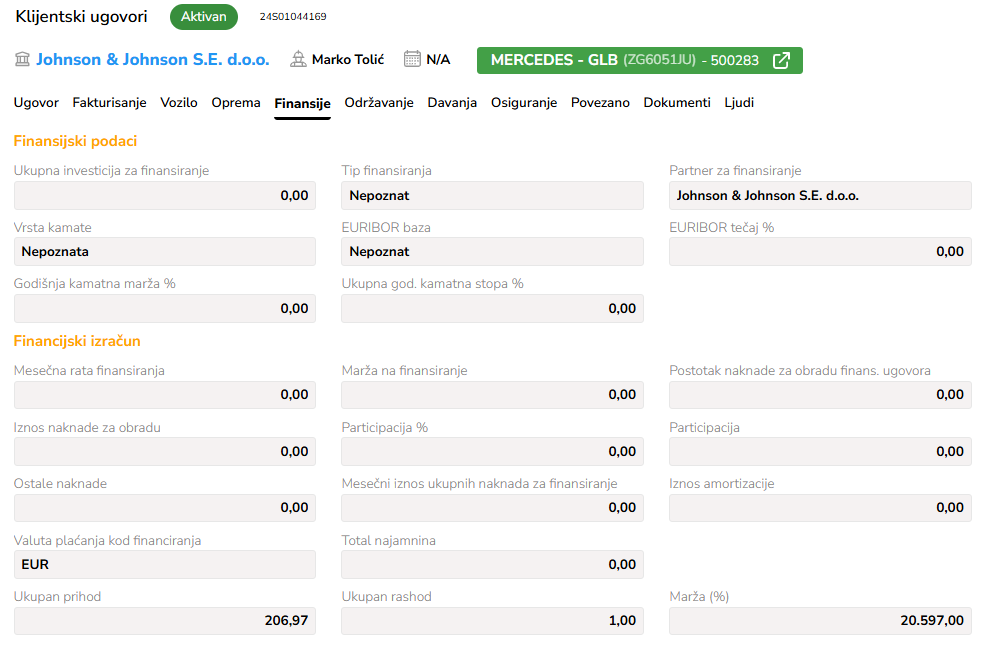This screenshot has width=999, height=646.
Task: Click the Ukupna investicija za finansiranje field
Action: [x=165, y=196]
